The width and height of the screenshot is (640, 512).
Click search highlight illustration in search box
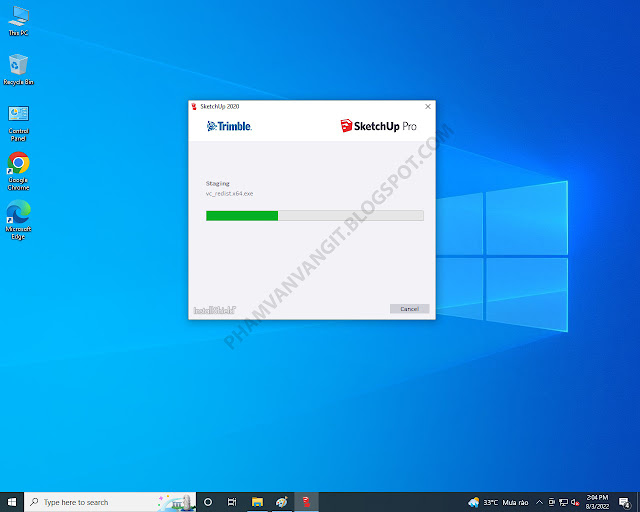177,502
